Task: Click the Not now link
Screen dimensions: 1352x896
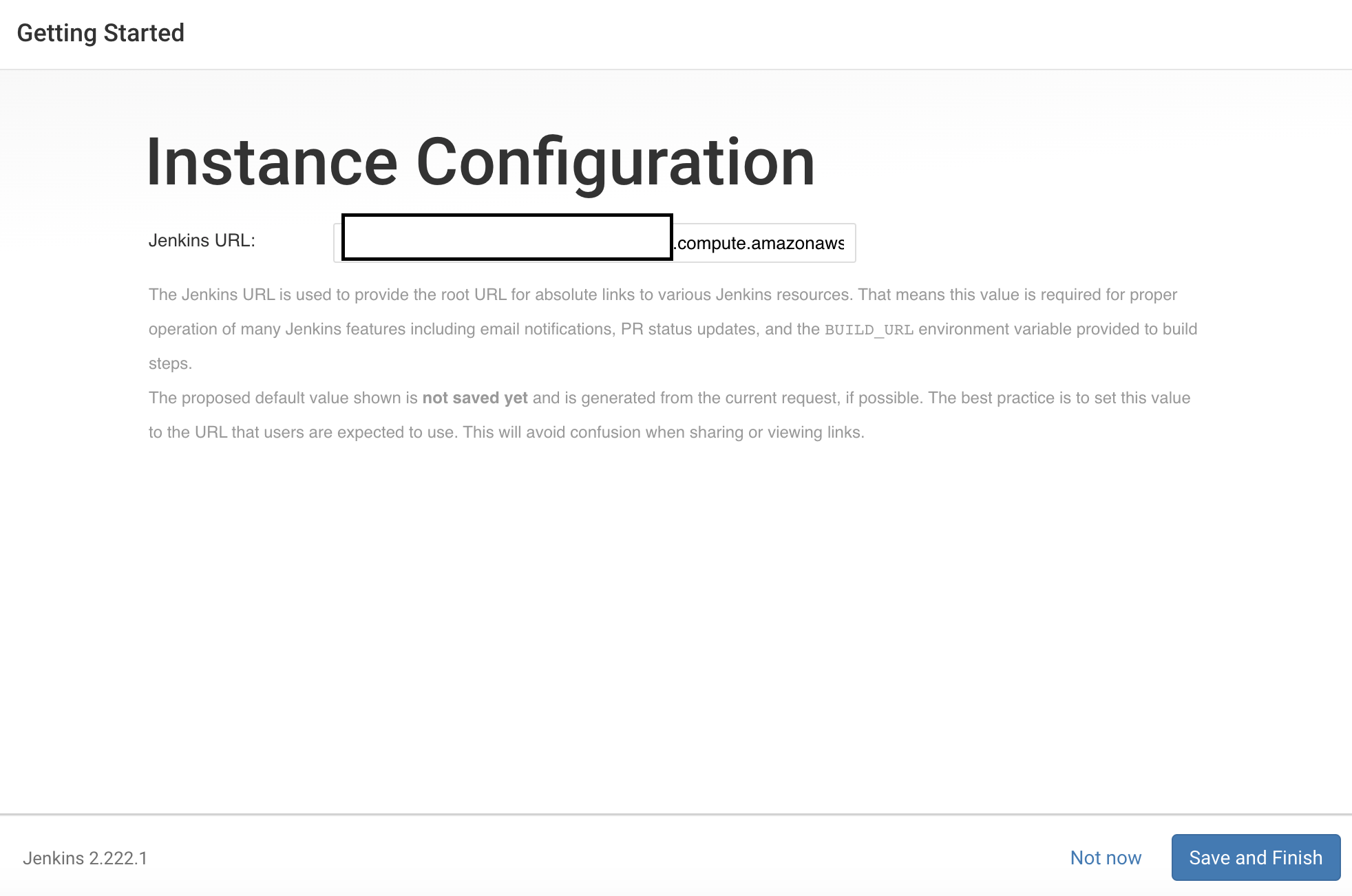Action: [x=1106, y=857]
